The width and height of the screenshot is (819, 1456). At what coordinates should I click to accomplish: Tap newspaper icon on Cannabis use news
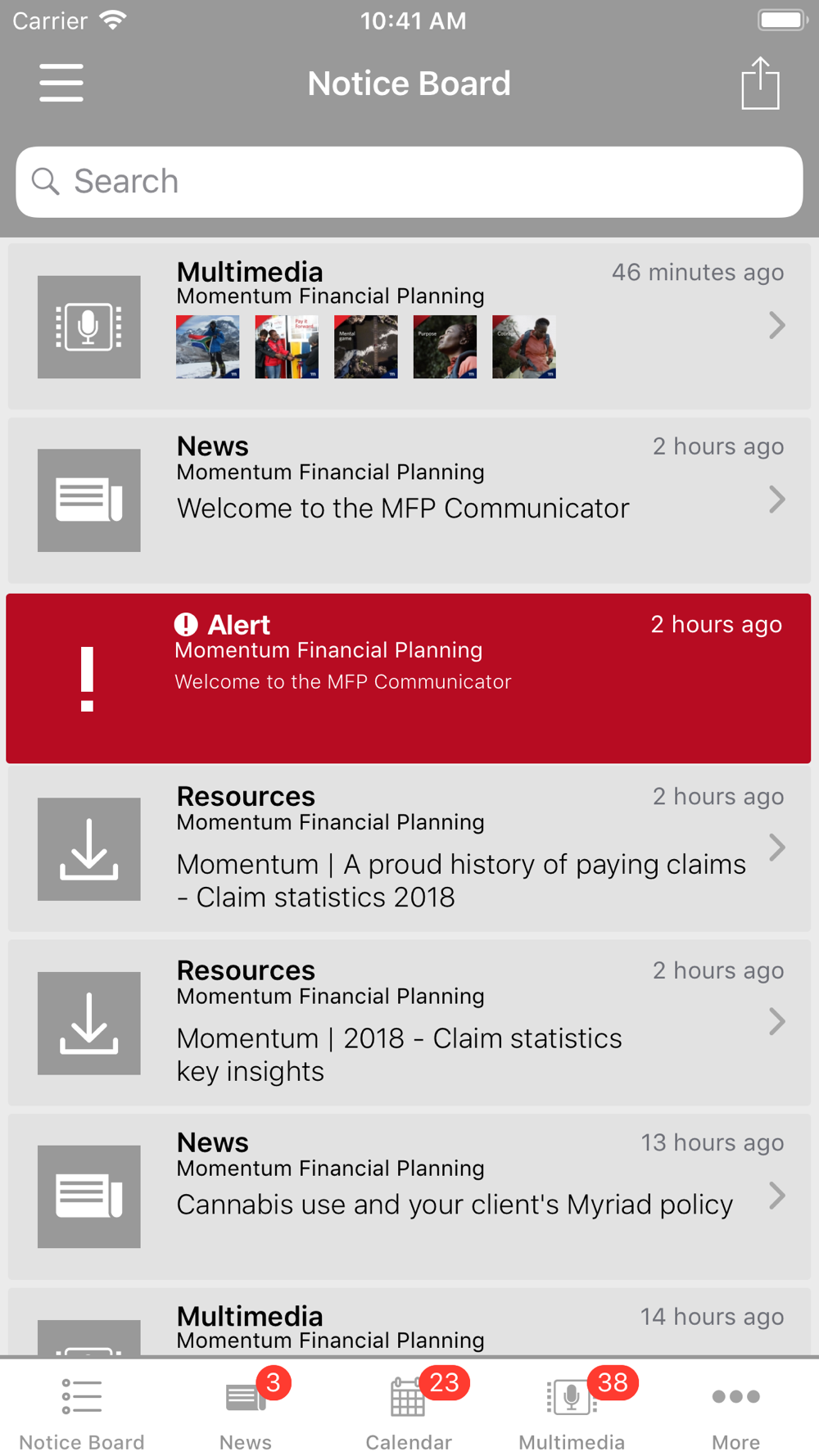(88, 1196)
